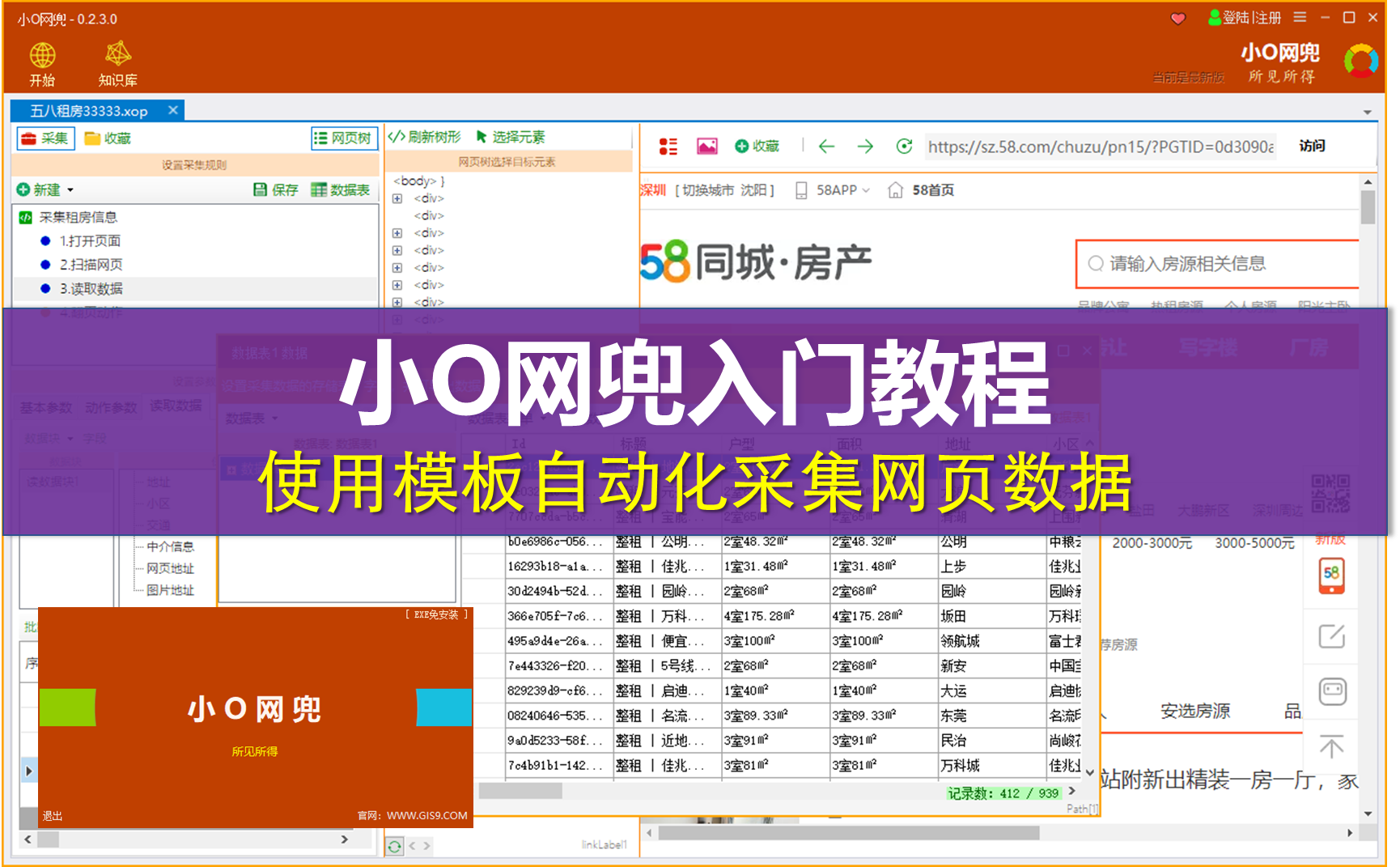Open the hamburger menu in title bar
The height and width of the screenshot is (867, 1400).
point(1300,17)
